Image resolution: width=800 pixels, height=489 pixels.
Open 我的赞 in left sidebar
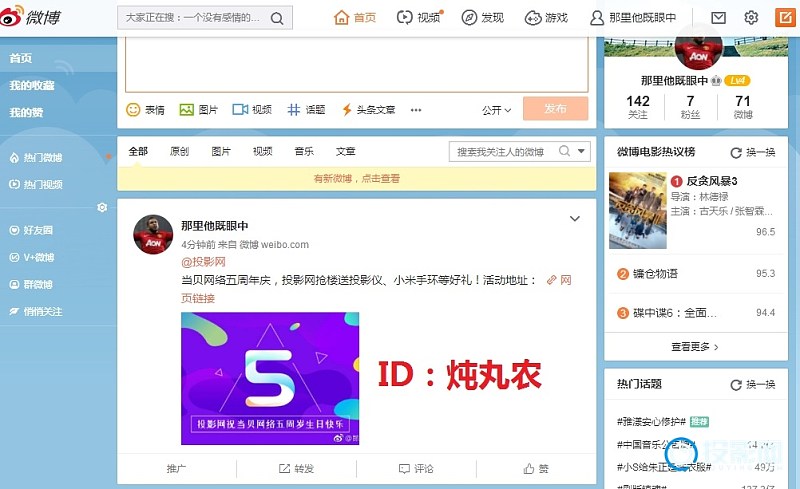(26, 112)
